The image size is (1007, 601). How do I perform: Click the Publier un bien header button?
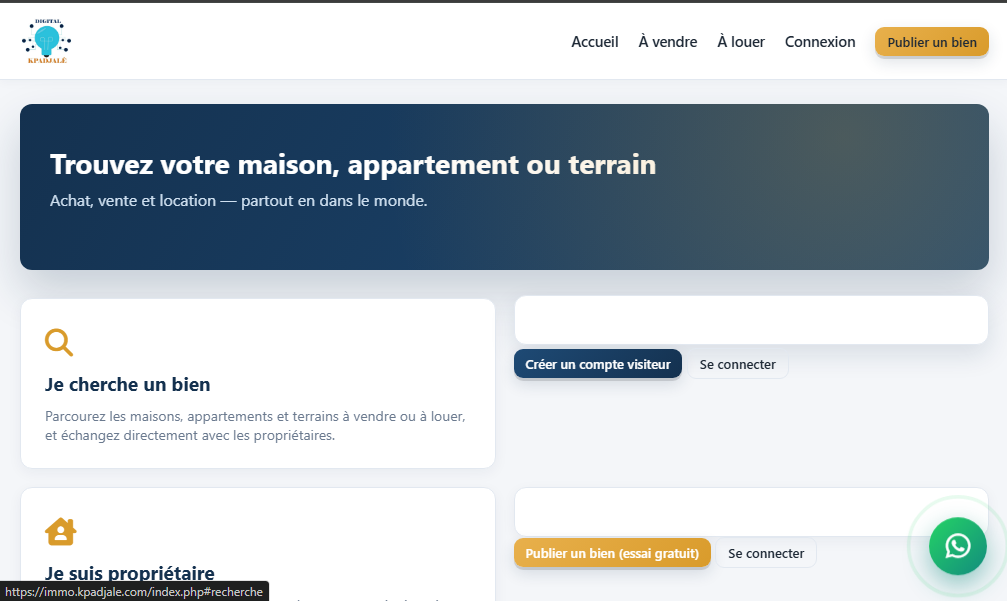931,42
